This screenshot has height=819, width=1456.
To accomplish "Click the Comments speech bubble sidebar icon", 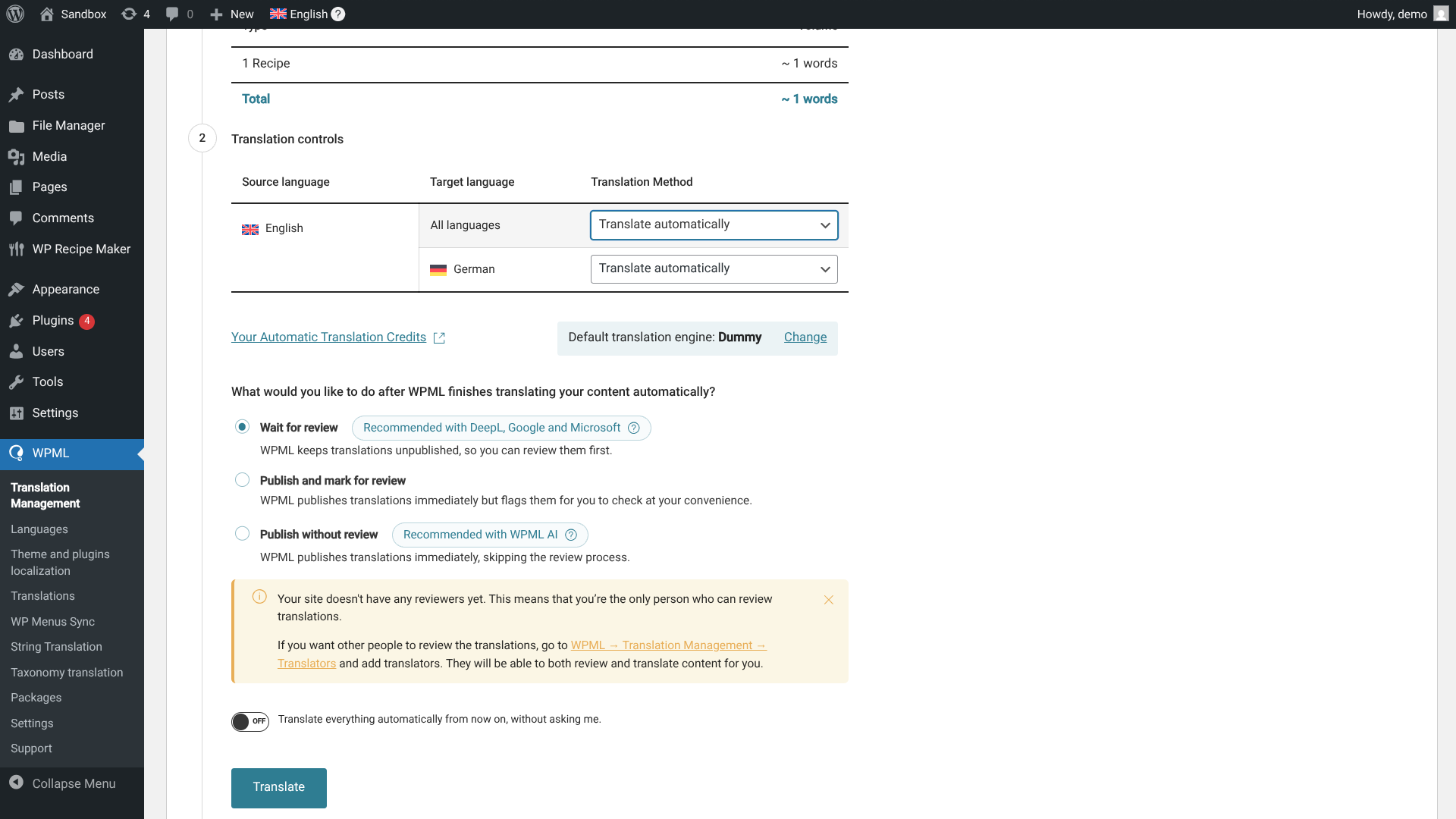I will pyautogui.click(x=17, y=218).
